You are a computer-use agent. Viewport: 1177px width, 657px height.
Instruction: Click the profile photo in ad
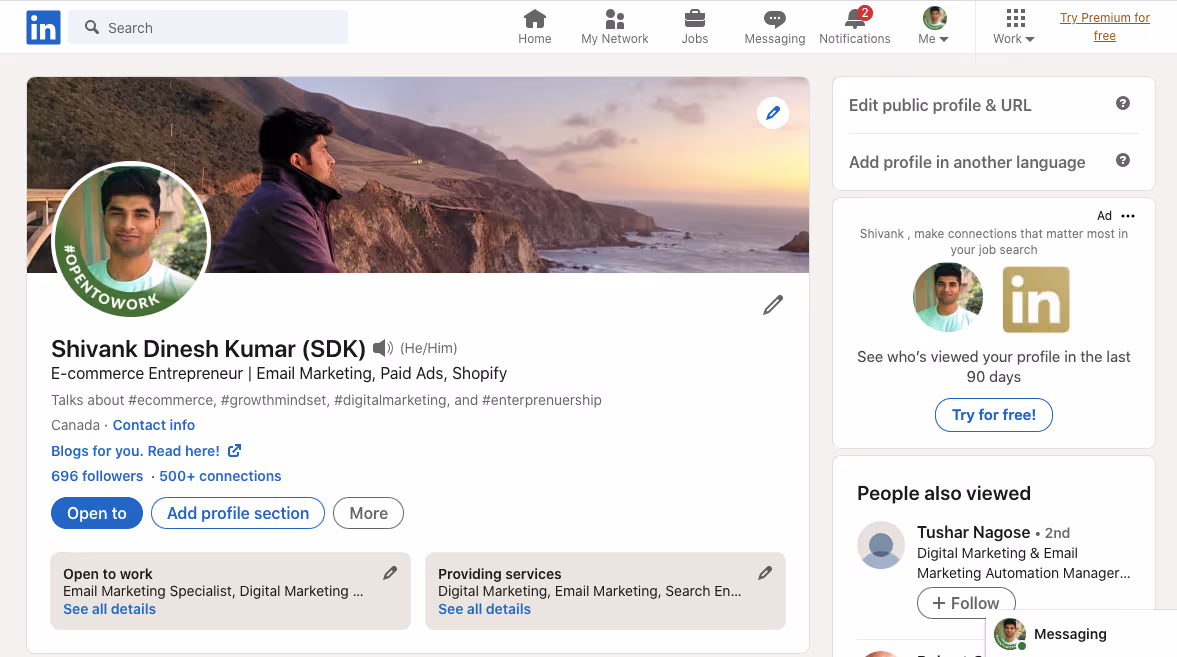(x=947, y=297)
